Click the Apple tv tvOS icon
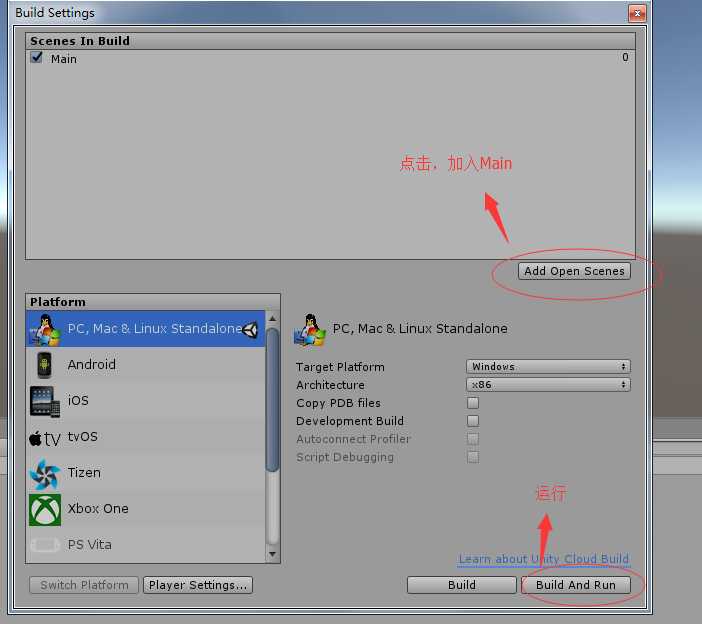Screen dimensions: 702x624 [45, 438]
